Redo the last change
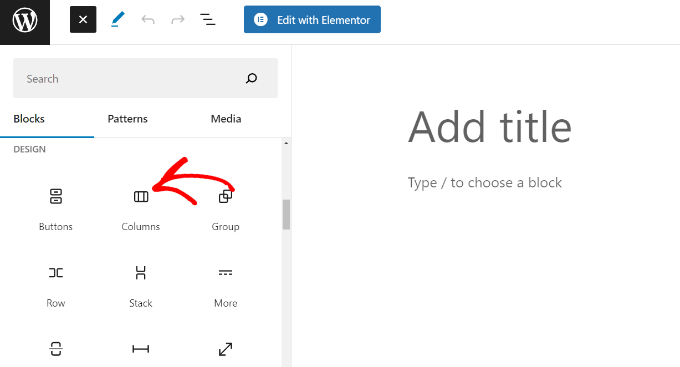Image resolution: width=680 pixels, height=367 pixels. pyautogui.click(x=178, y=20)
